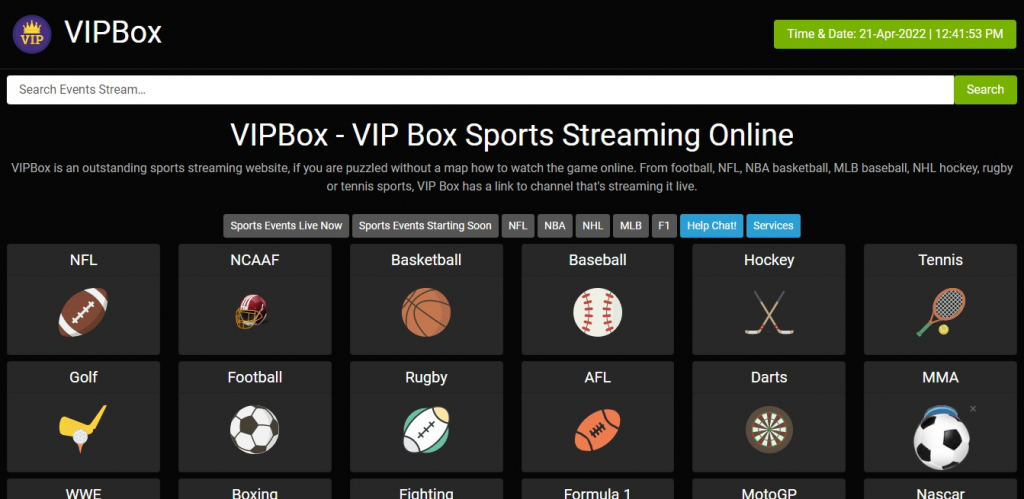The image size is (1024, 499).
Task: Click the Basketball card heading
Action: (x=426, y=260)
